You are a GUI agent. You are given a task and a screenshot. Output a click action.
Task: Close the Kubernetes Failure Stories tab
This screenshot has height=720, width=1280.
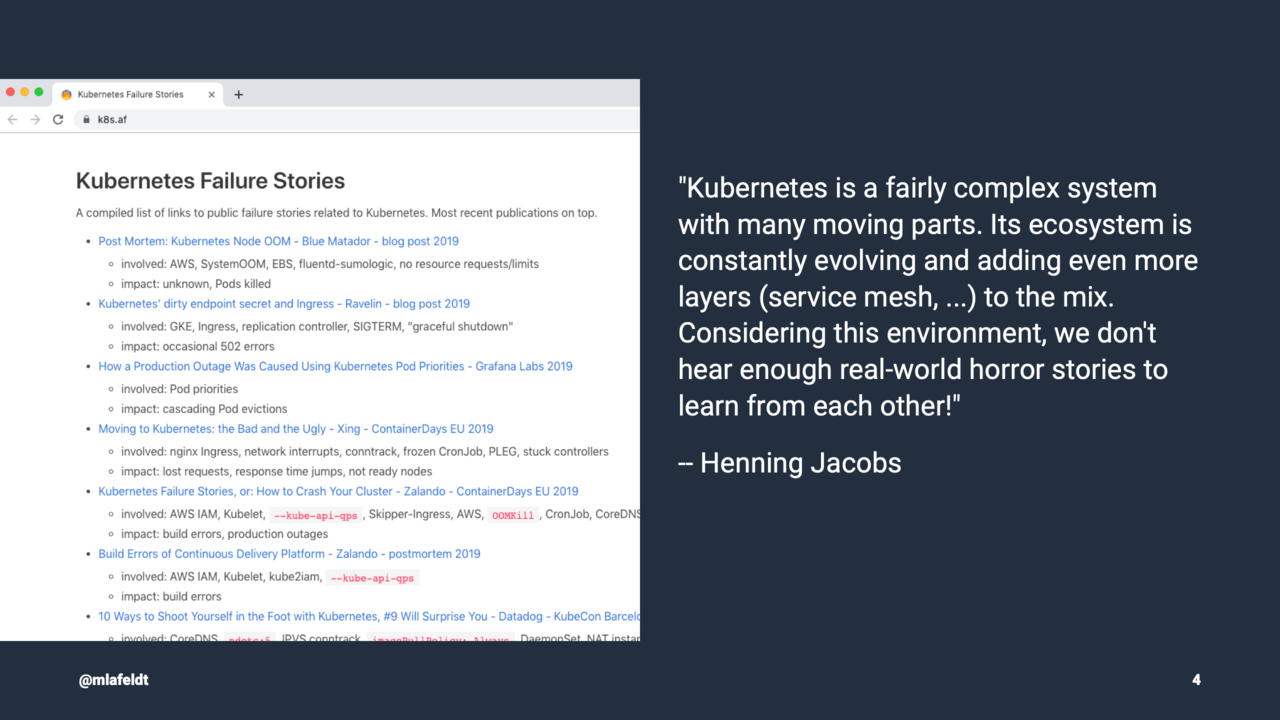(x=211, y=95)
